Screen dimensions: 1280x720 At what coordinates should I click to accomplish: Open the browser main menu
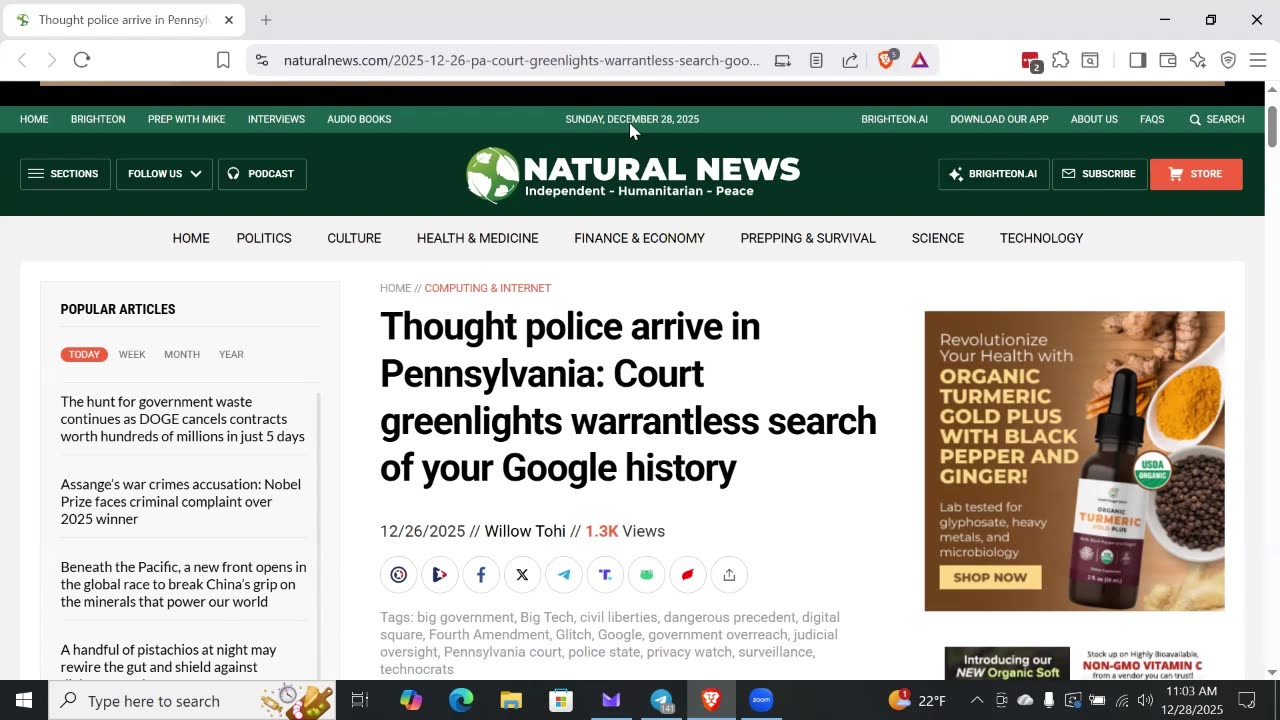[1258, 60]
